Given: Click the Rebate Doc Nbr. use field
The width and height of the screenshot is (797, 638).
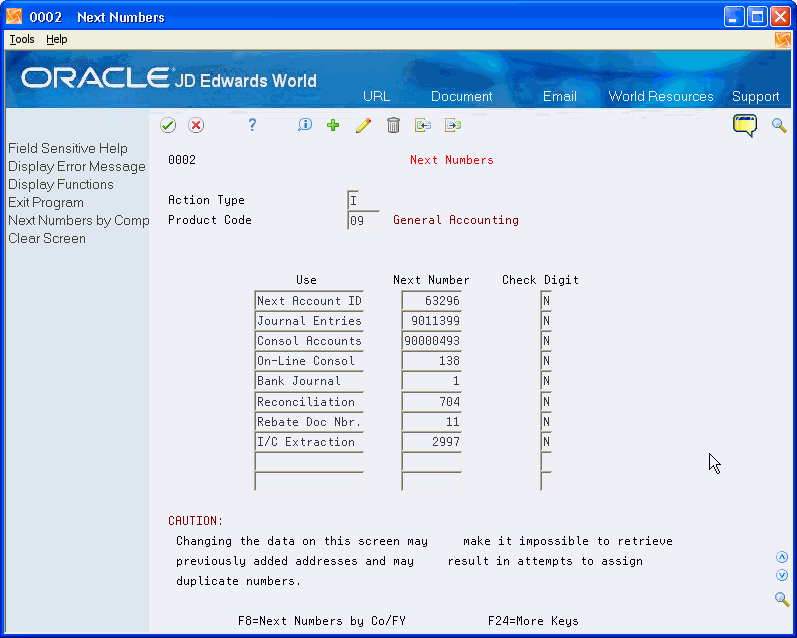Looking at the screenshot, I should tap(309, 421).
